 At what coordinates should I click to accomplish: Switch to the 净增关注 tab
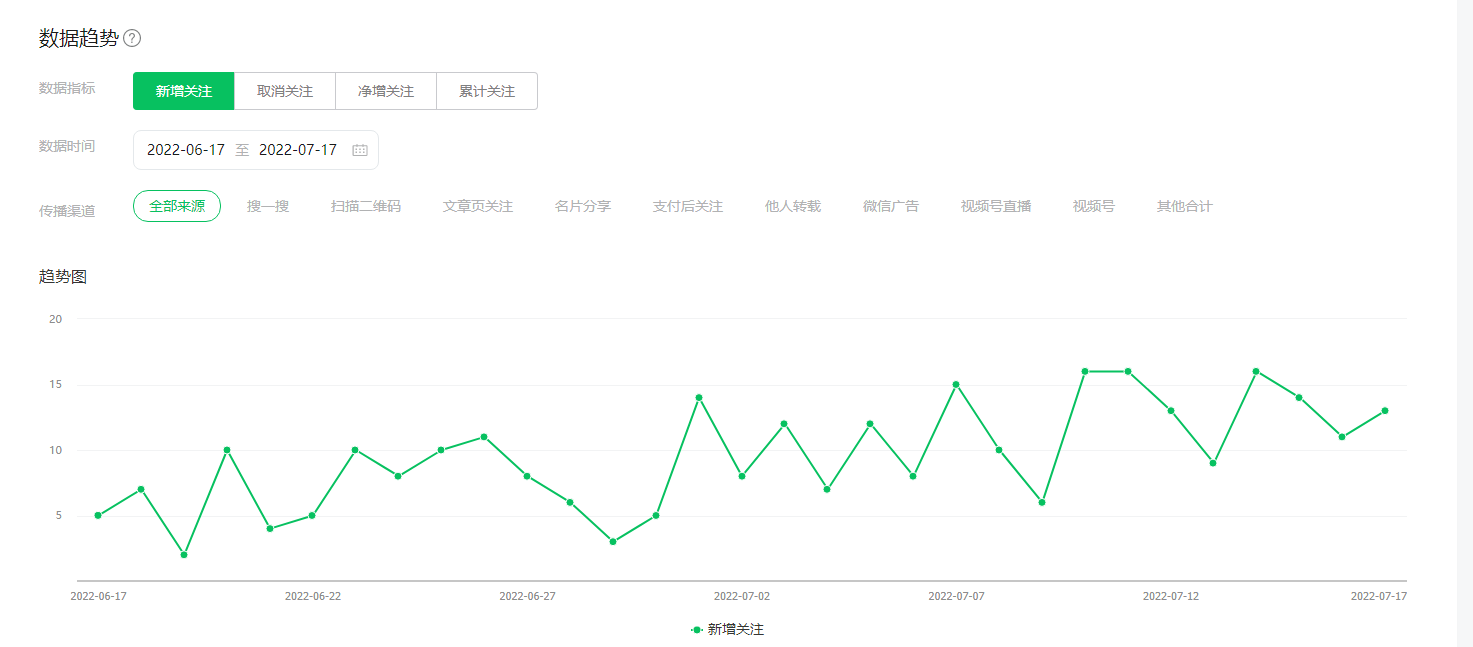point(386,91)
